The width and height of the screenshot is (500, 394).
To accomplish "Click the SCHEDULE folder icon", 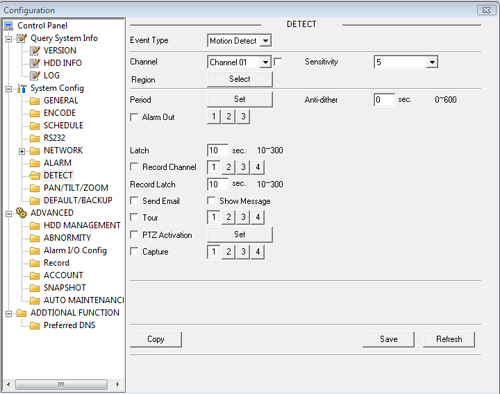I will pyautogui.click(x=35, y=126).
